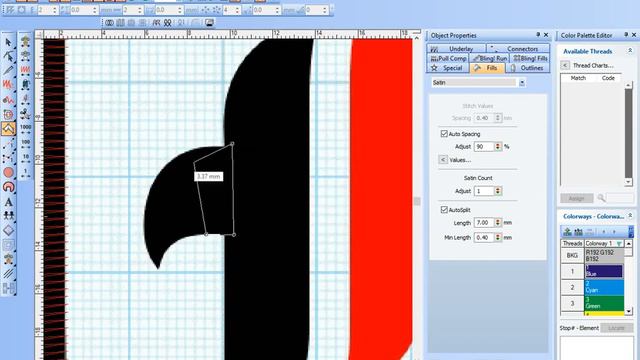
Task: Pin the Object Properties panel
Action: coord(538,35)
